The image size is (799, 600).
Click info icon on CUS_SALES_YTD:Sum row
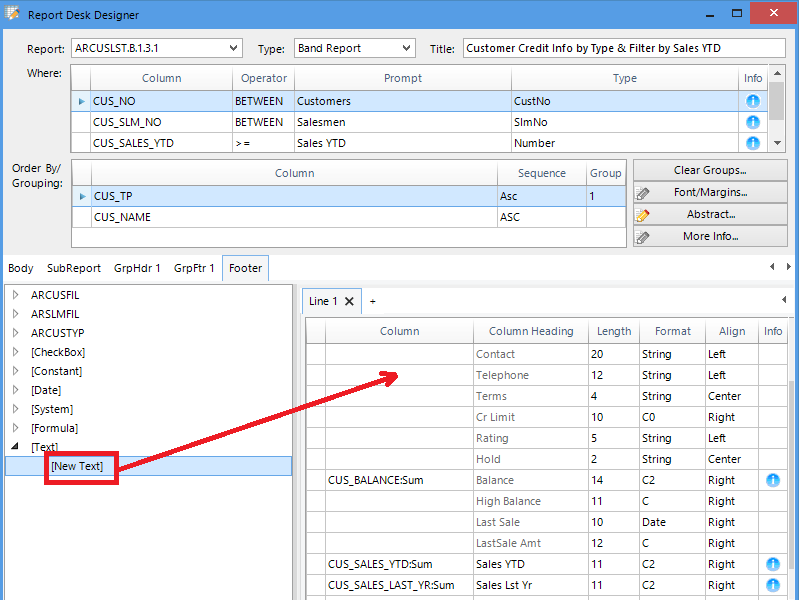point(773,564)
